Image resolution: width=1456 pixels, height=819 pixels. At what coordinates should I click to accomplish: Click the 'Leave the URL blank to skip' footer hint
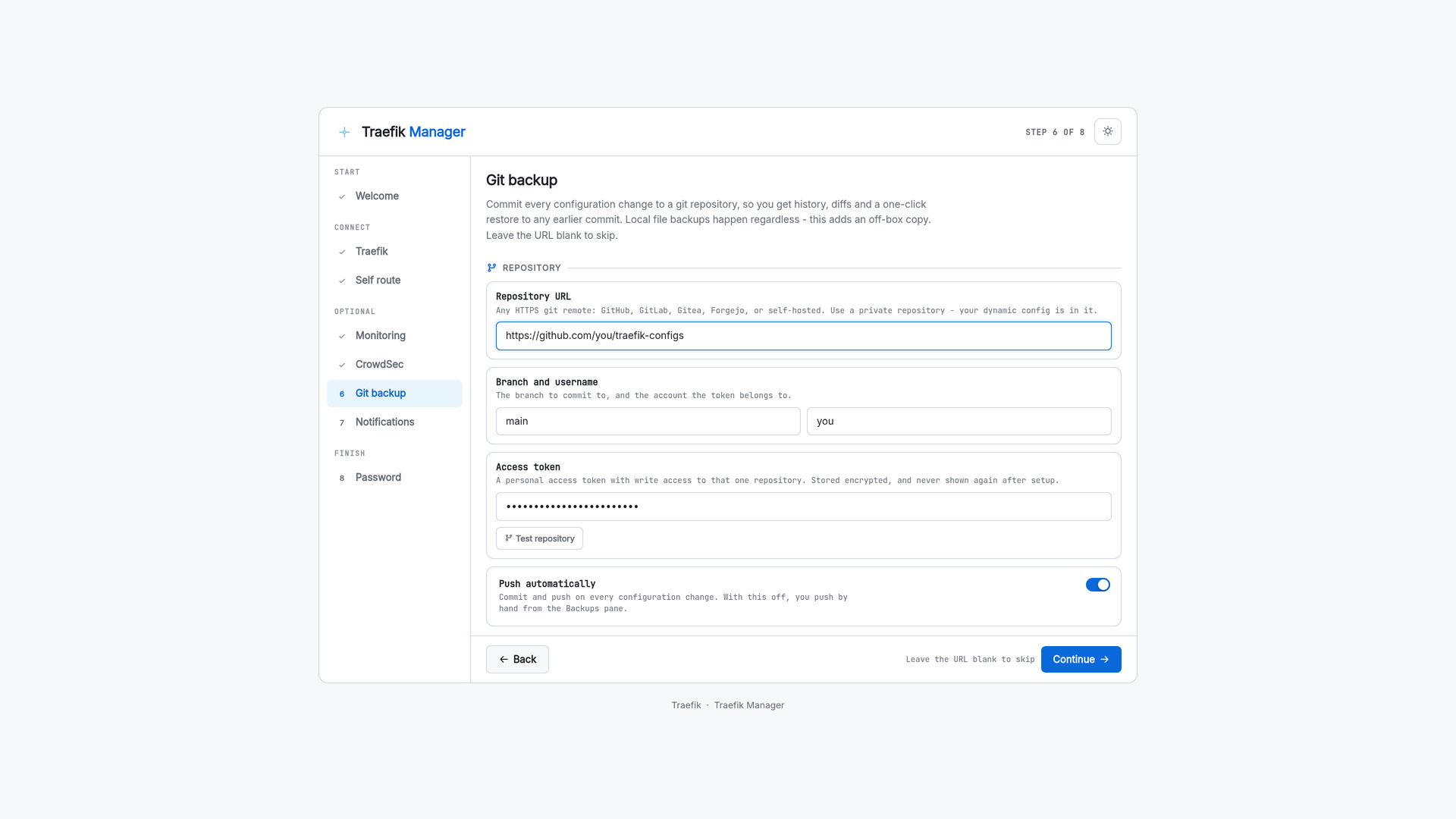[x=970, y=660]
